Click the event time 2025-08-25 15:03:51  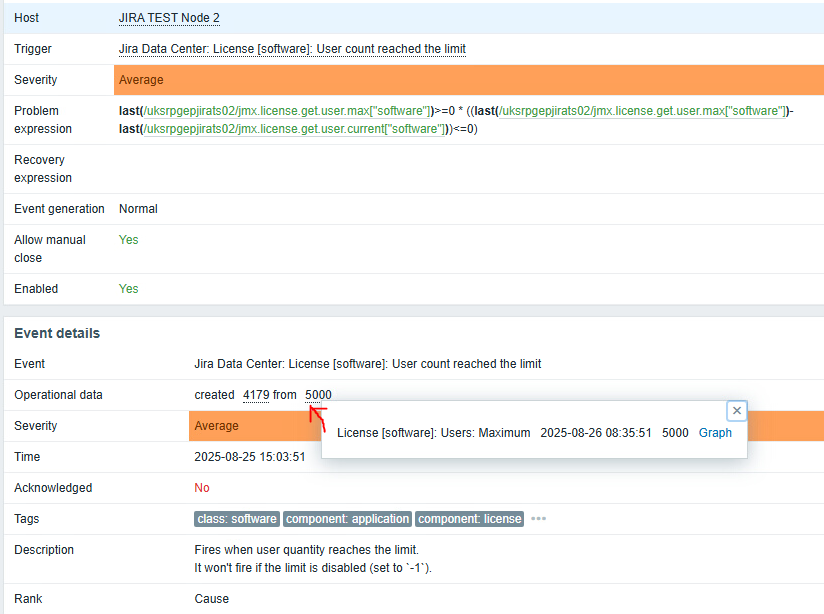click(249, 457)
